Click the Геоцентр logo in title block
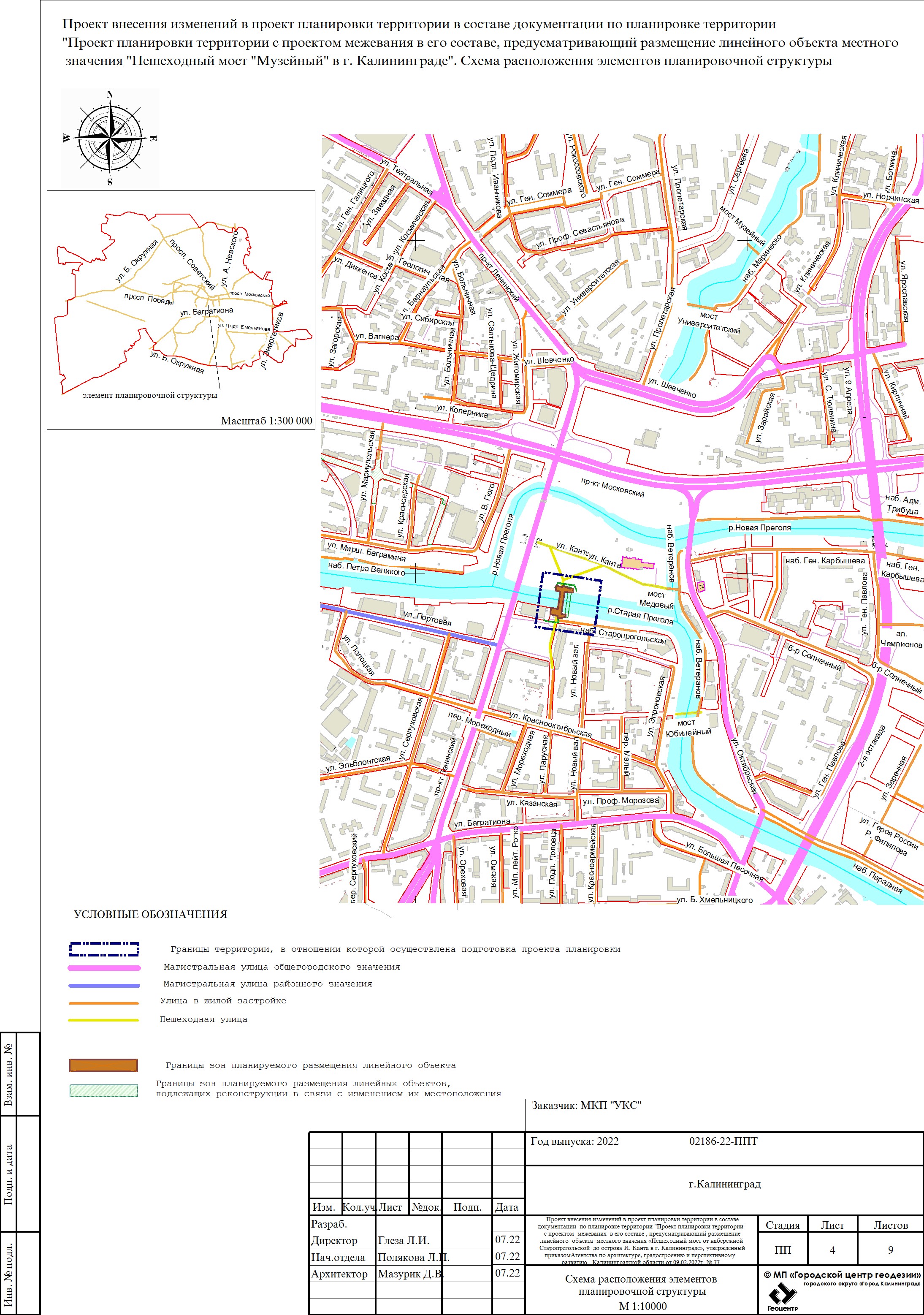 783,1296
